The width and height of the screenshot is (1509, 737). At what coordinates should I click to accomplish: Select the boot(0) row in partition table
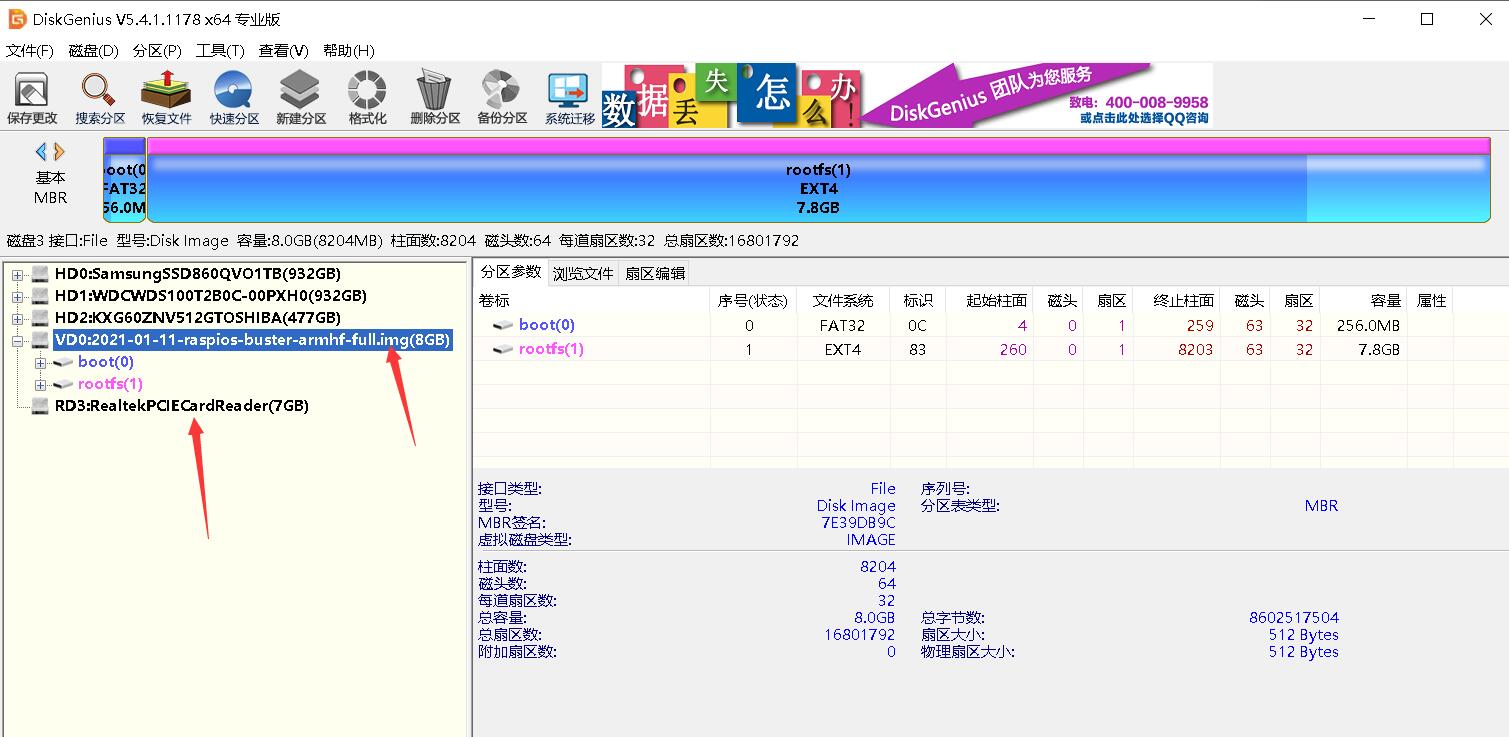pos(962,325)
